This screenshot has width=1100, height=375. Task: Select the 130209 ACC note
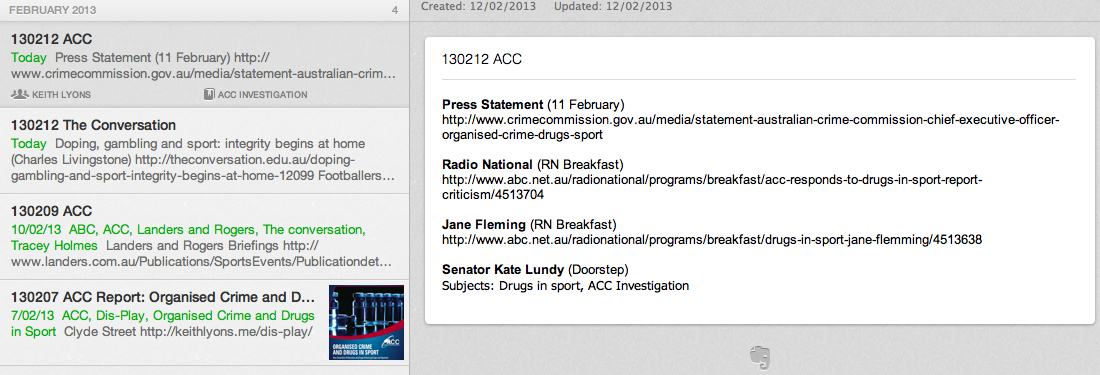pyautogui.click(x=204, y=237)
